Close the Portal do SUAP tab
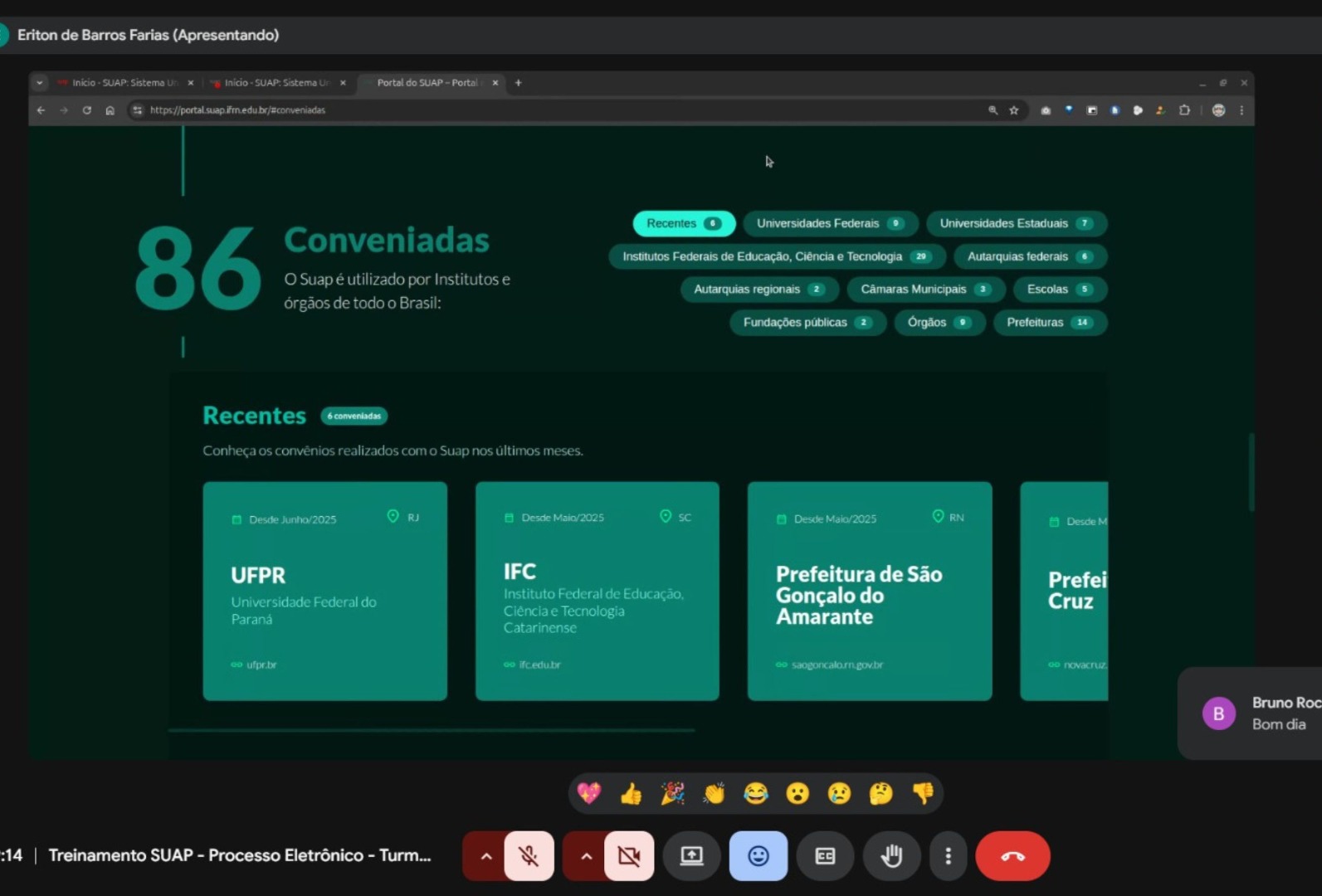 (x=495, y=83)
